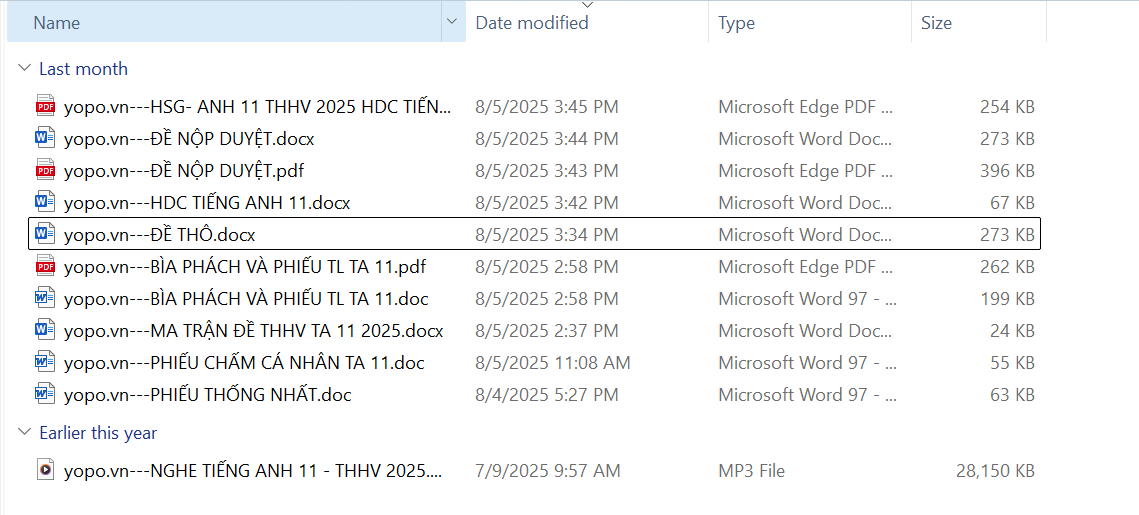
Task: Click the MP3 audio icon of NGHE TIẾNG ANH
Action: 45,470
